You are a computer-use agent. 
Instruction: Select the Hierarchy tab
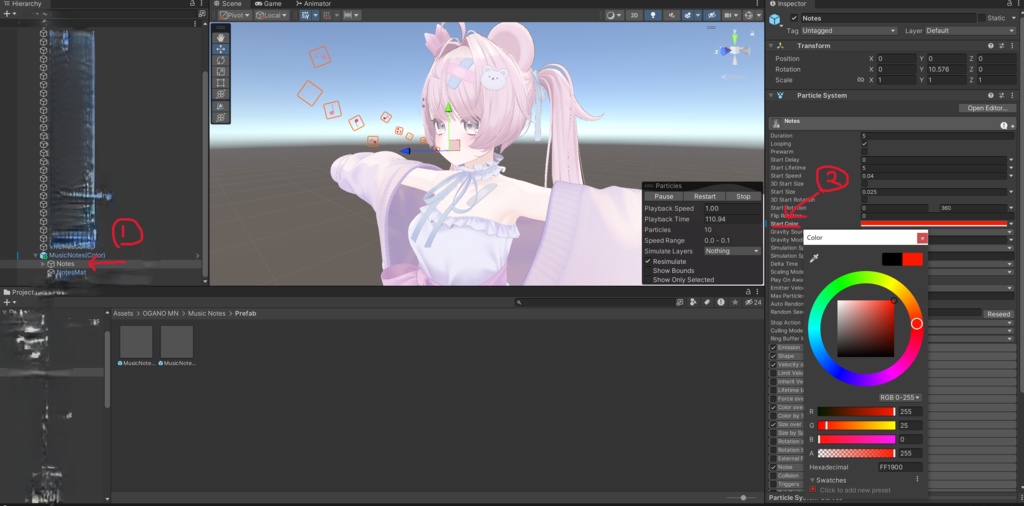(22, 4)
